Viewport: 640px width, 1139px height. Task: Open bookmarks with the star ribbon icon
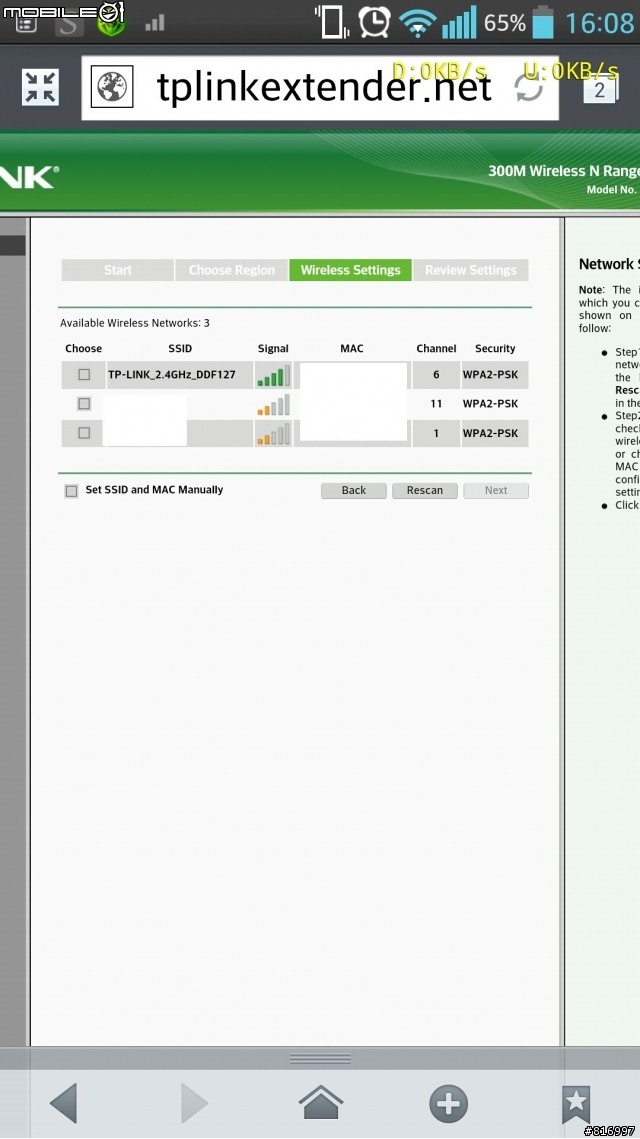tap(576, 1104)
